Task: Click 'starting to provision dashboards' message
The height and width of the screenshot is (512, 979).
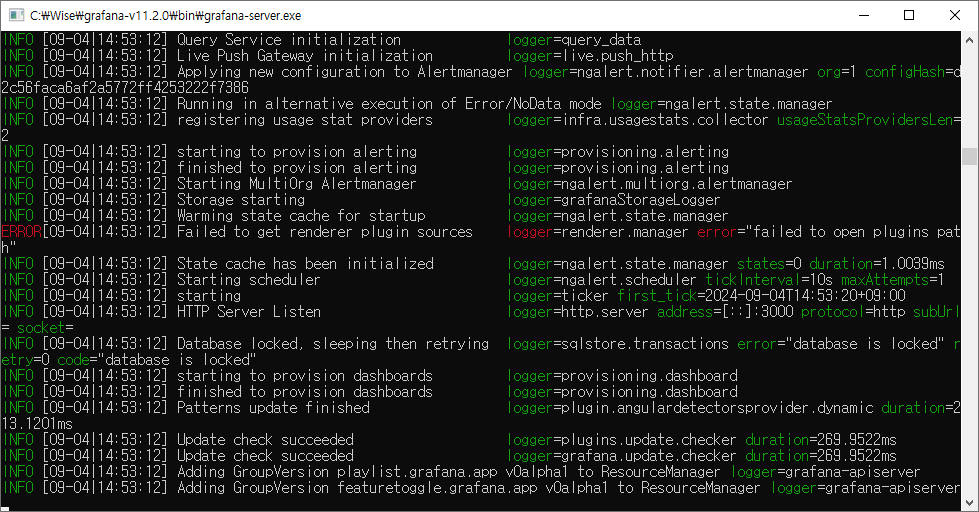Action: [305, 376]
